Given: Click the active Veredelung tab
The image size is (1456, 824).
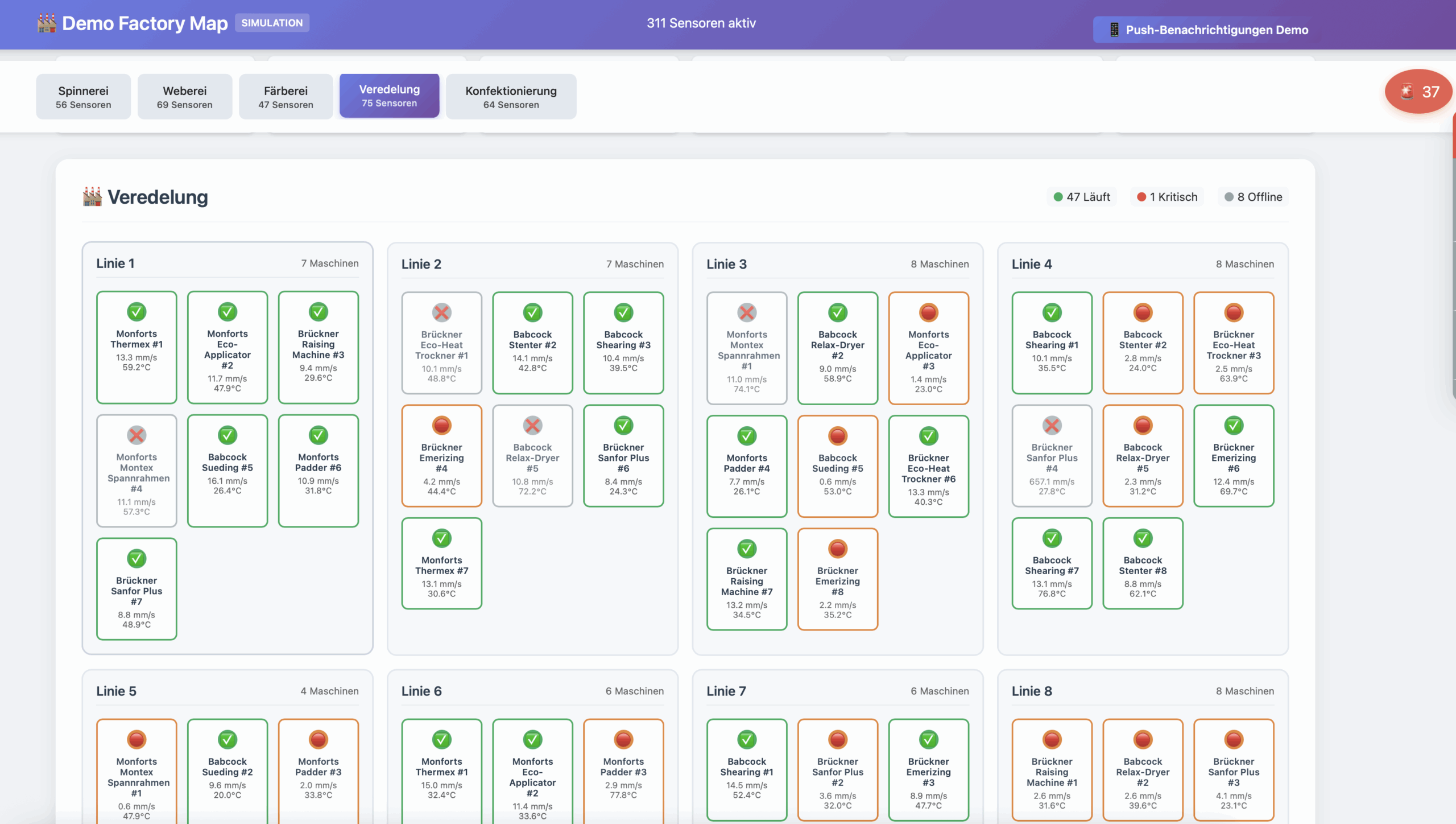Looking at the screenshot, I should [x=390, y=96].
